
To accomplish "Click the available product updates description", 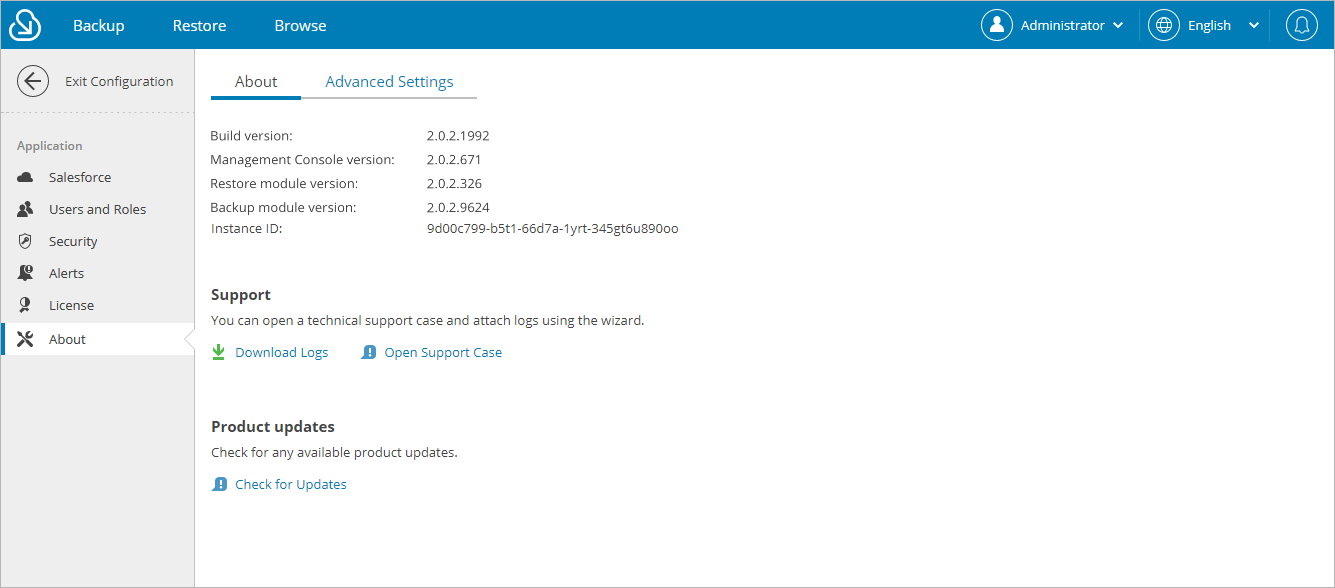I will pos(334,452).
